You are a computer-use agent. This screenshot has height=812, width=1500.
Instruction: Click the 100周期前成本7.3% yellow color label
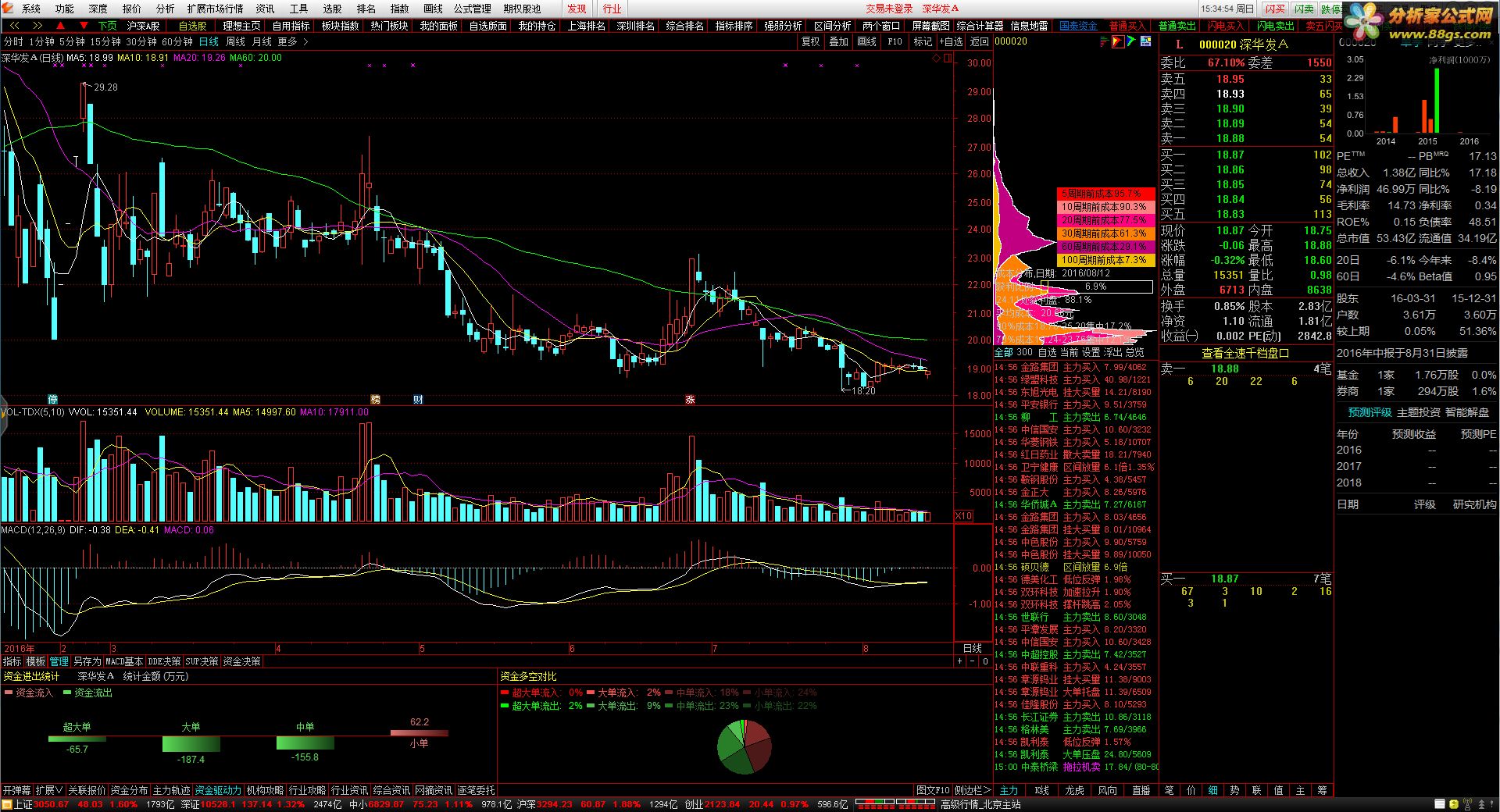(1105, 259)
